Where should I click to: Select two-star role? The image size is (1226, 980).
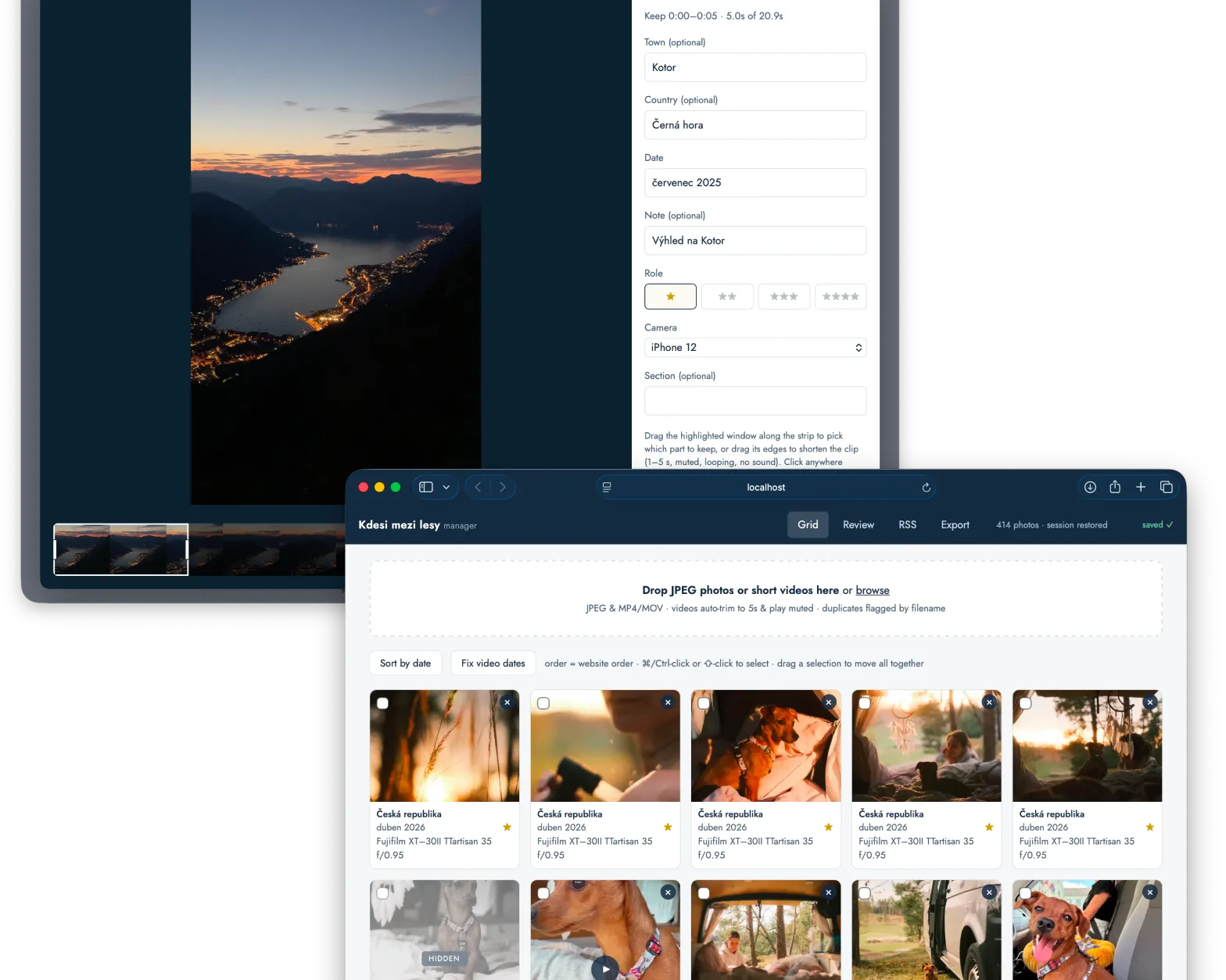[x=727, y=296]
